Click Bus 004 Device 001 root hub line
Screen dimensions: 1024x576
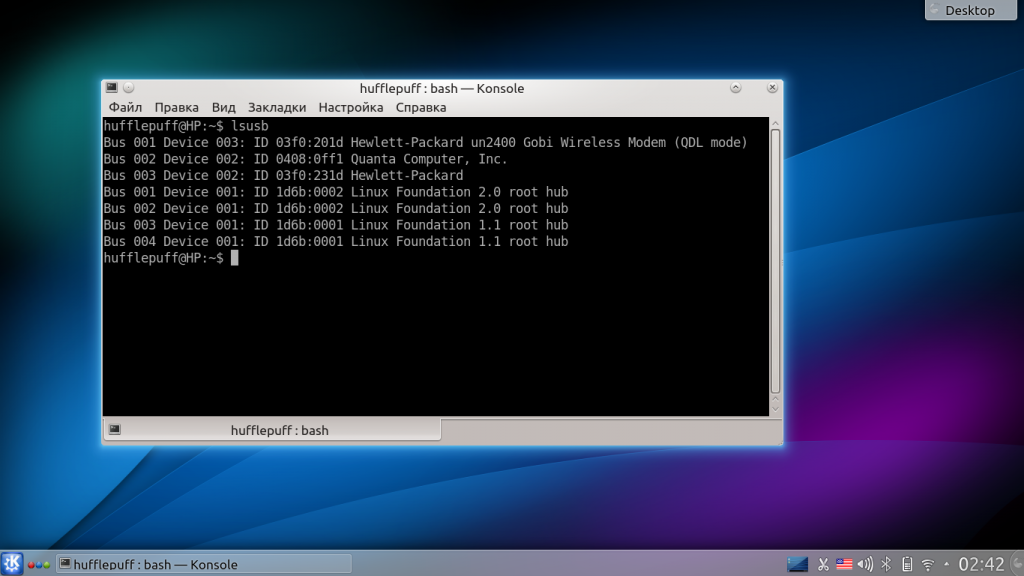click(336, 242)
